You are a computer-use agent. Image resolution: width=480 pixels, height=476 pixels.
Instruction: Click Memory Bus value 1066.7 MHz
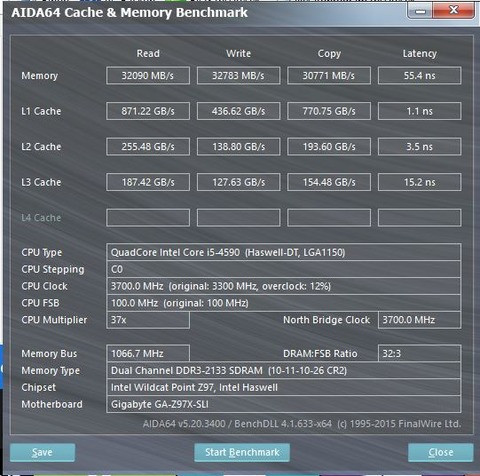[x=148, y=353]
